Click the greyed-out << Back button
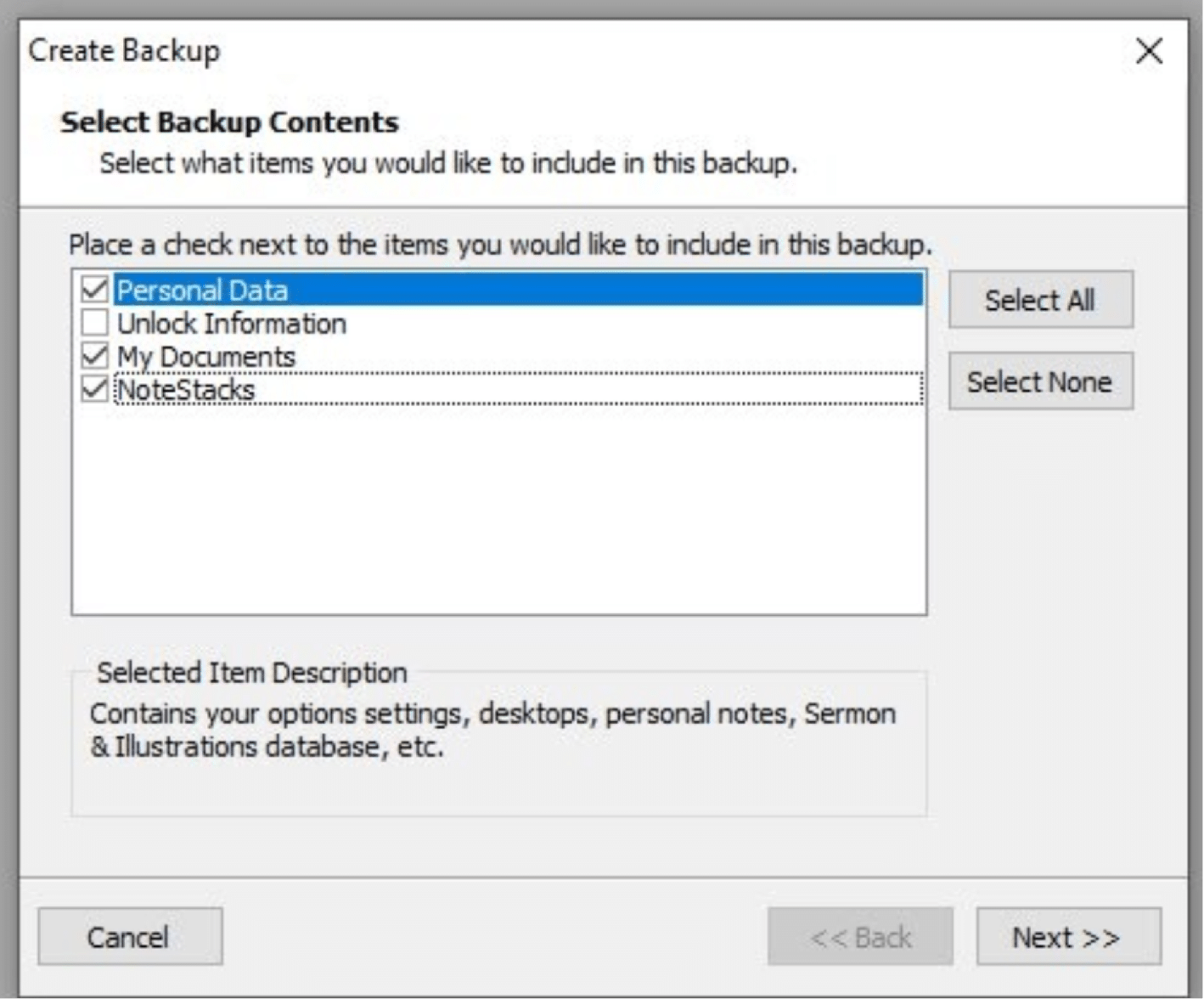The width and height of the screenshot is (1204, 999). click(860, 936)
